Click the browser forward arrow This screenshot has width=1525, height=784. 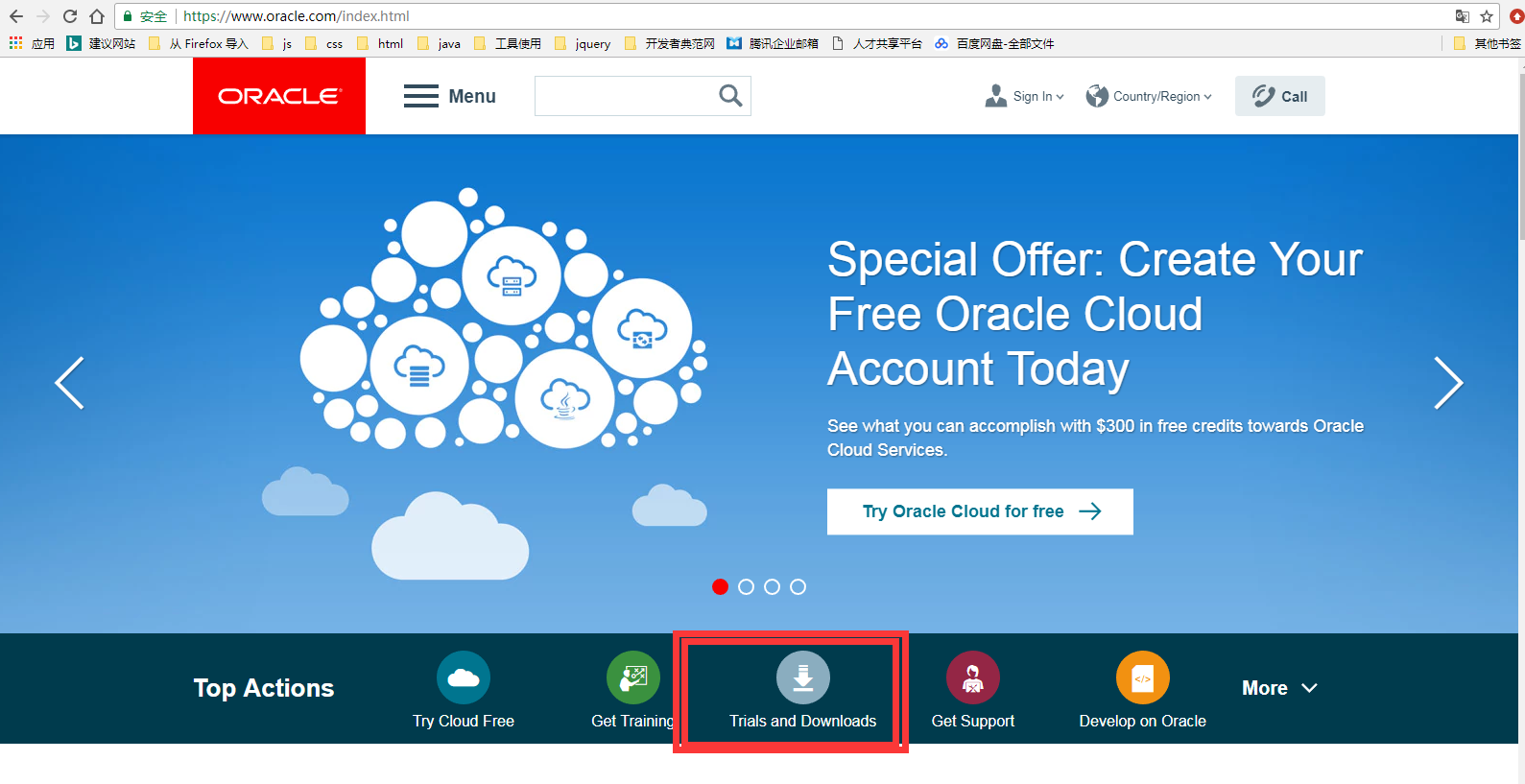tap(43, 16)
